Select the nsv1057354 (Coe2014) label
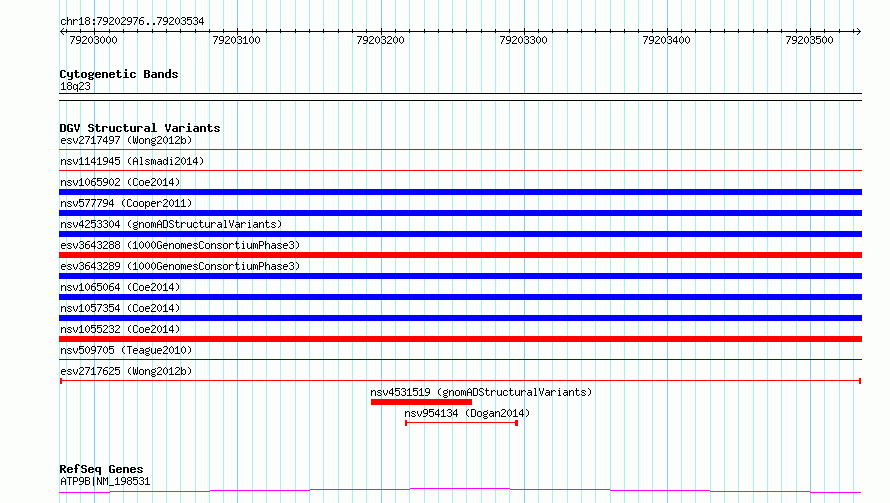Screen dimensions: 890x503 pos(120,308)
